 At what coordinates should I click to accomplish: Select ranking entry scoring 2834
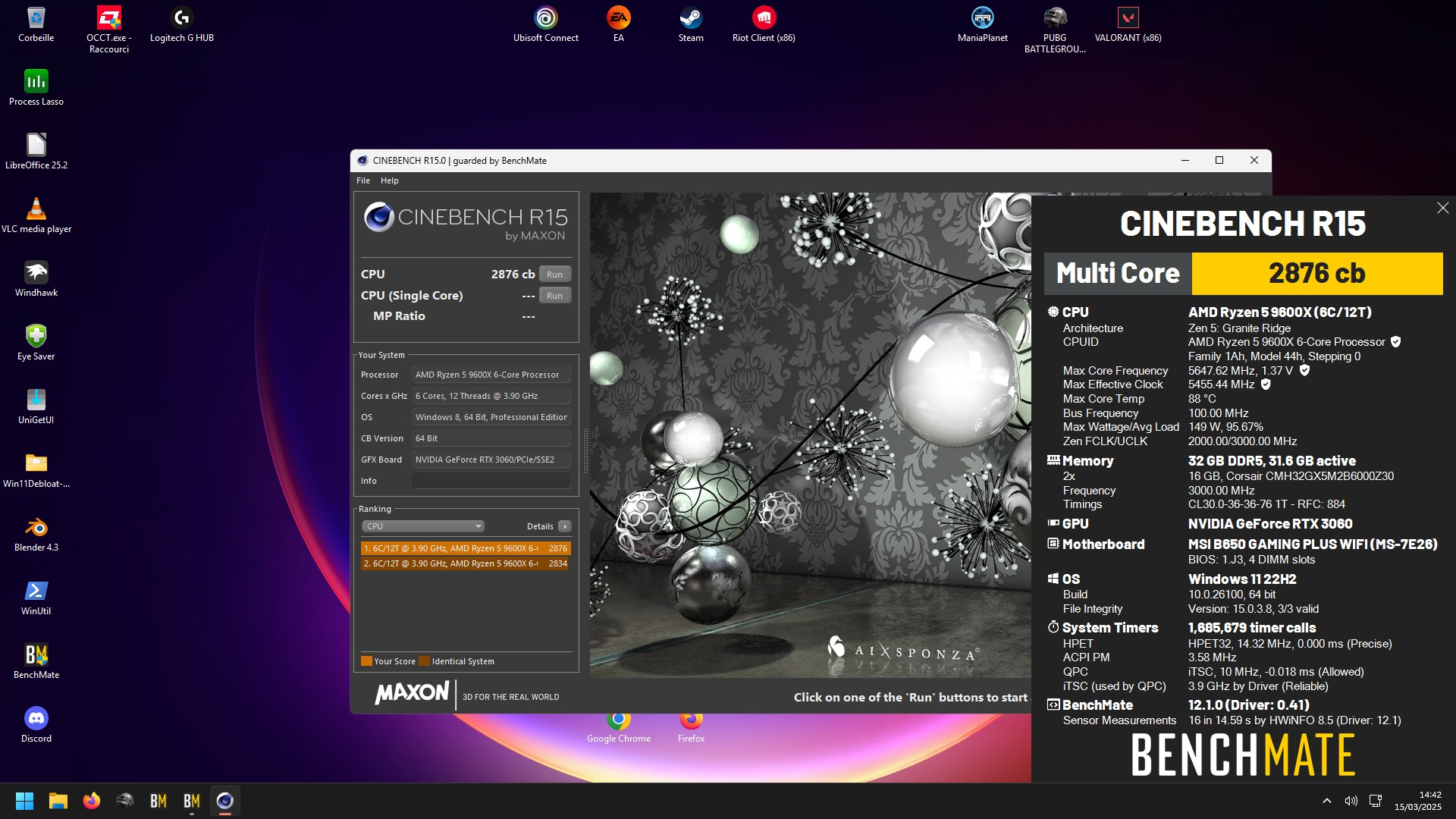(466, 563)
